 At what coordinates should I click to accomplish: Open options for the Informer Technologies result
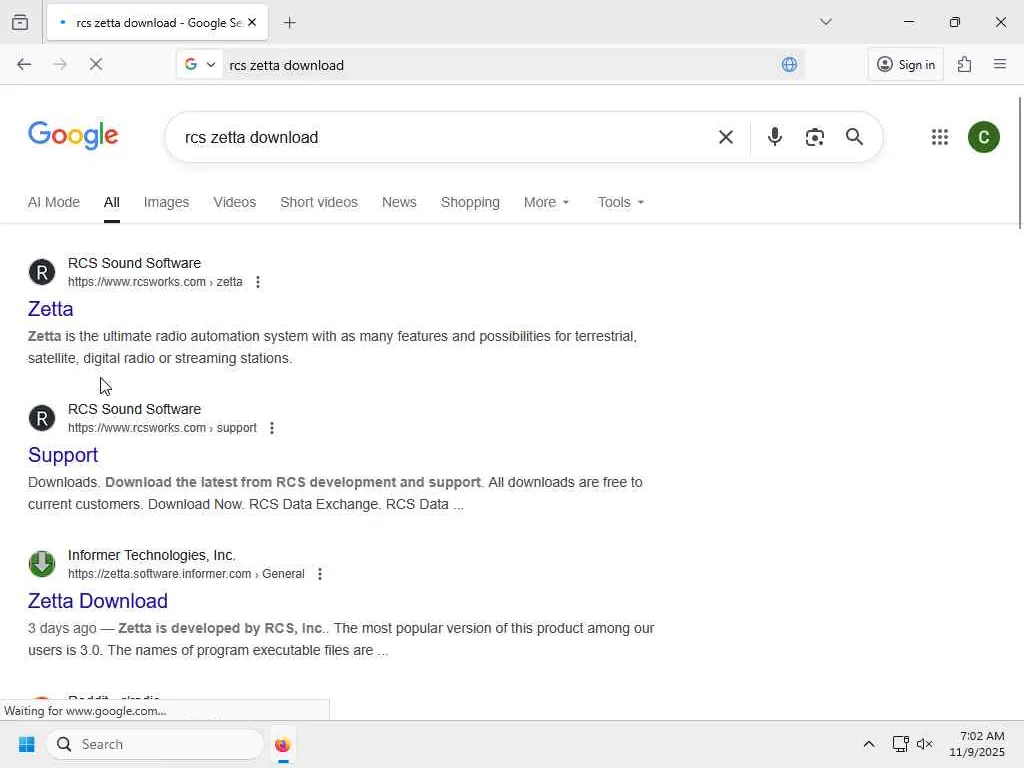pos(320,574)
